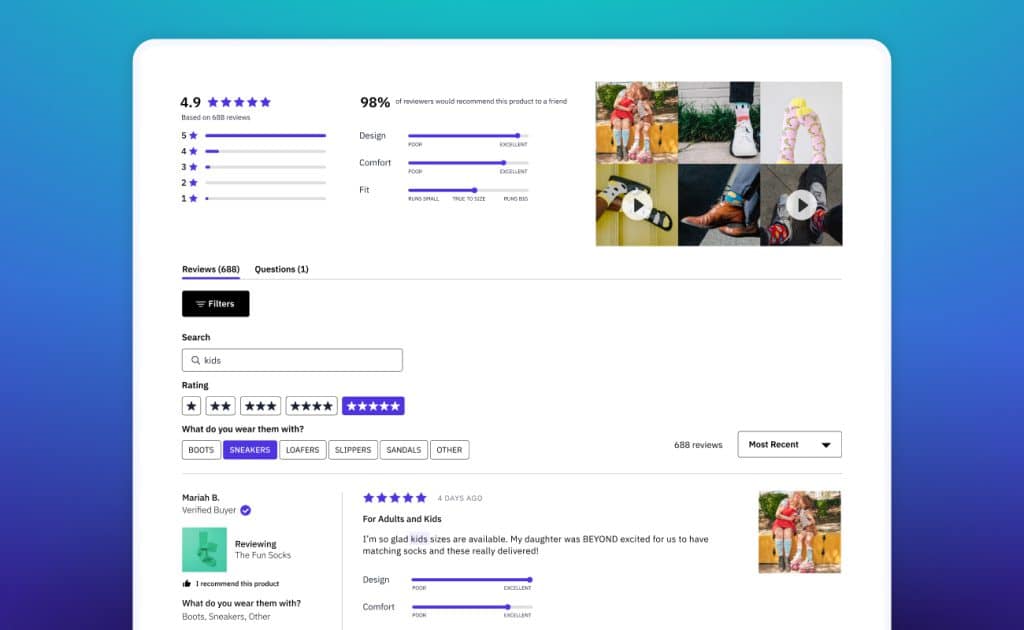Click The Fun Socks product name

[263, 556]
